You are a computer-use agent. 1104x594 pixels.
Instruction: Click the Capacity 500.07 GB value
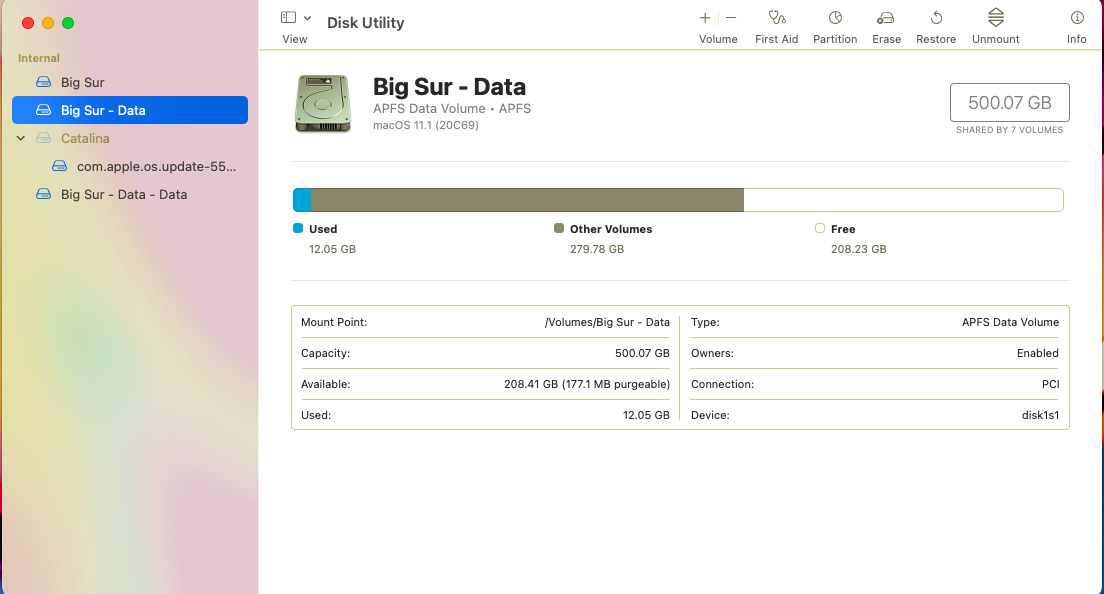point(642,353)
